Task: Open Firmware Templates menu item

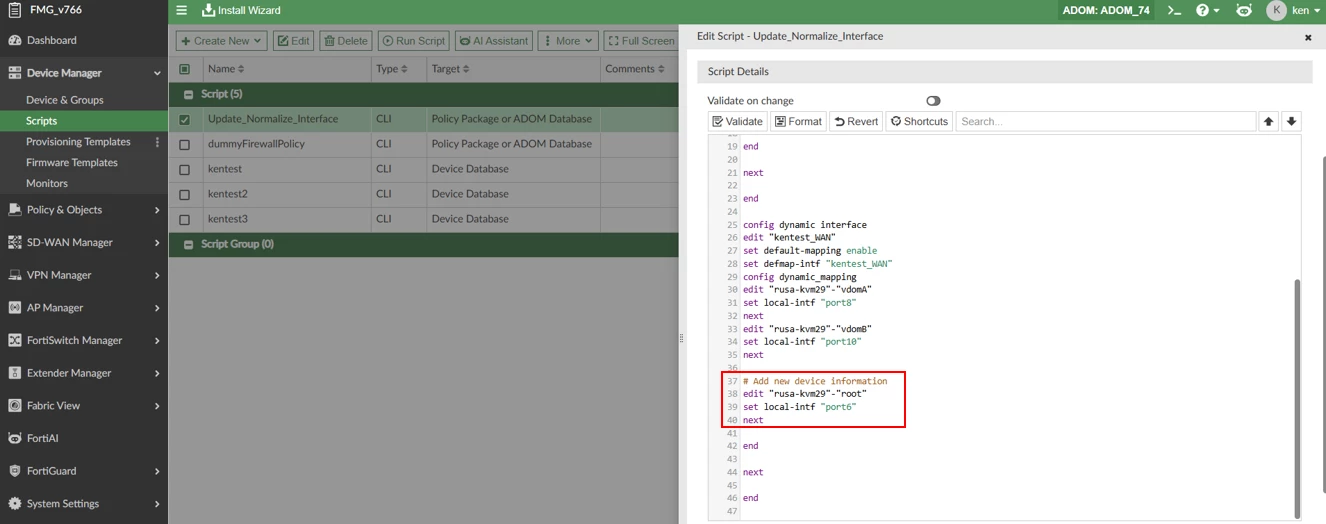Action: click(71, 163)
